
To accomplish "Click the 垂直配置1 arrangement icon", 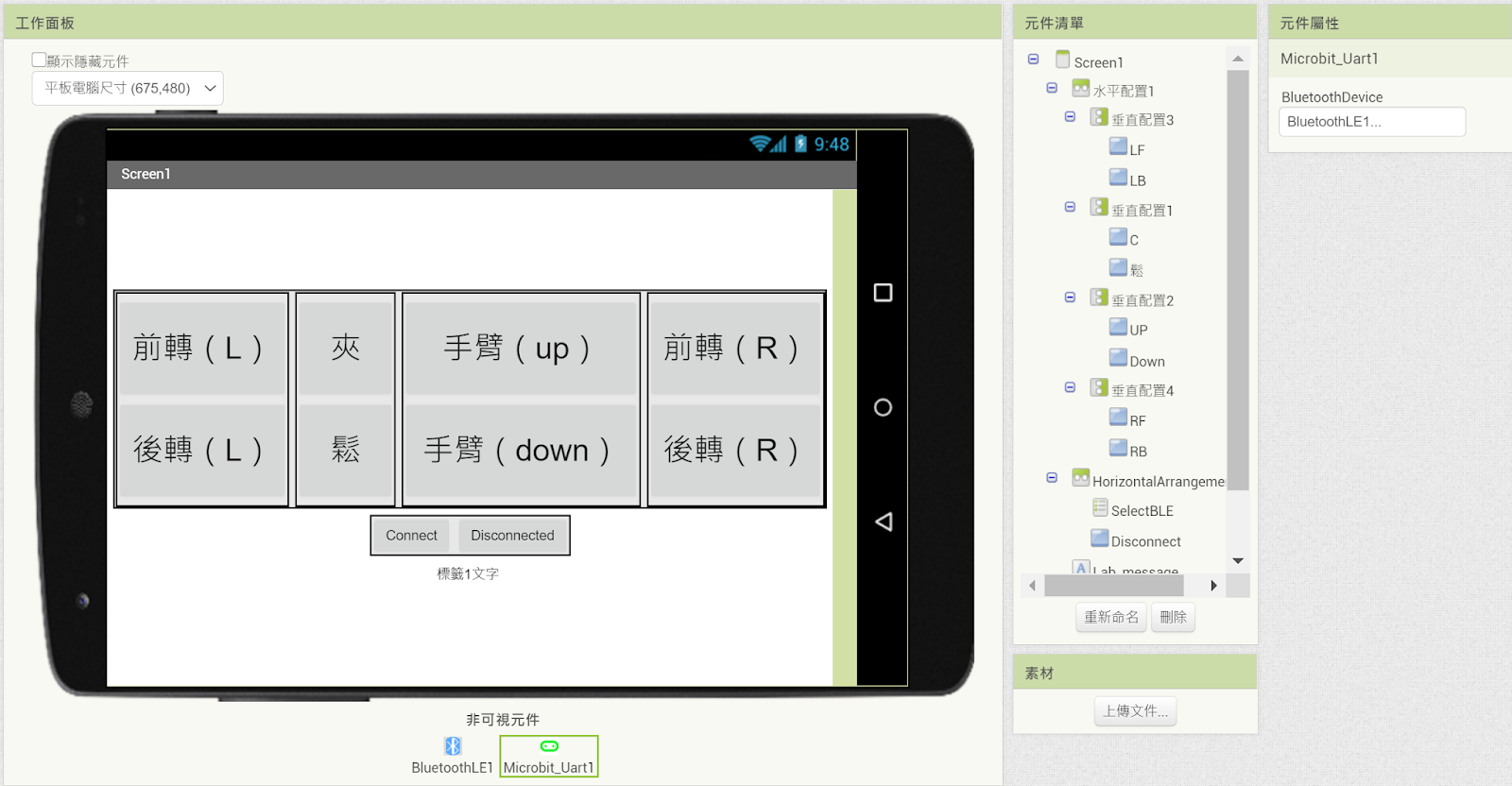I will pos(1099,207).
